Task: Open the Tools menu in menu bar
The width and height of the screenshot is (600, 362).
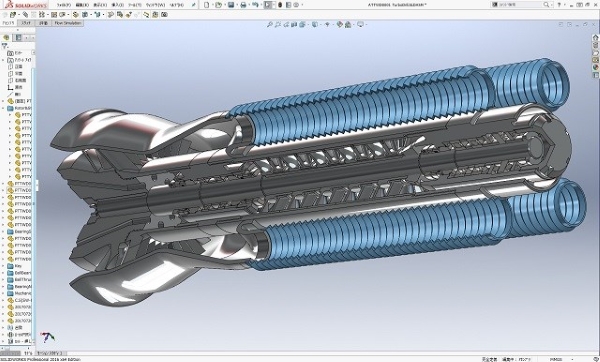Action: (134, 5)
